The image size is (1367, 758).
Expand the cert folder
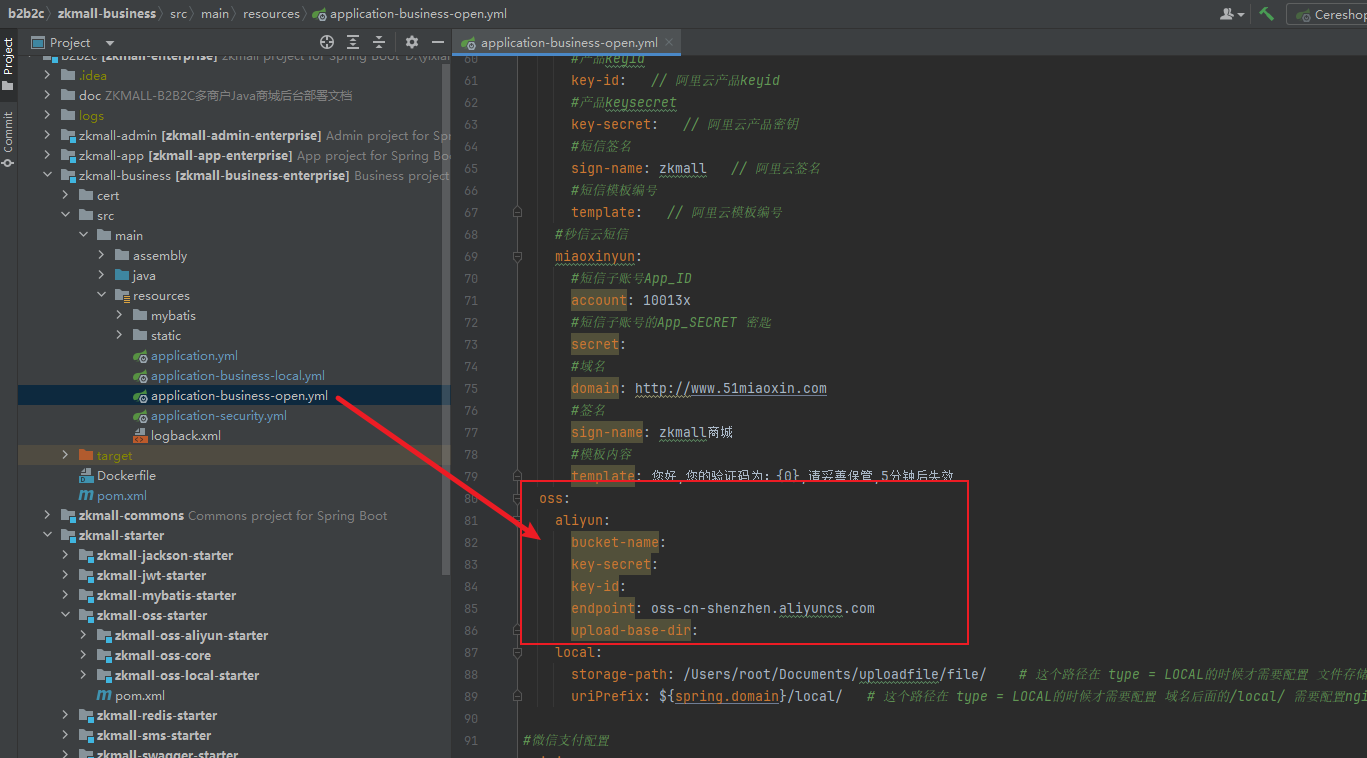(x=66, y=196)
